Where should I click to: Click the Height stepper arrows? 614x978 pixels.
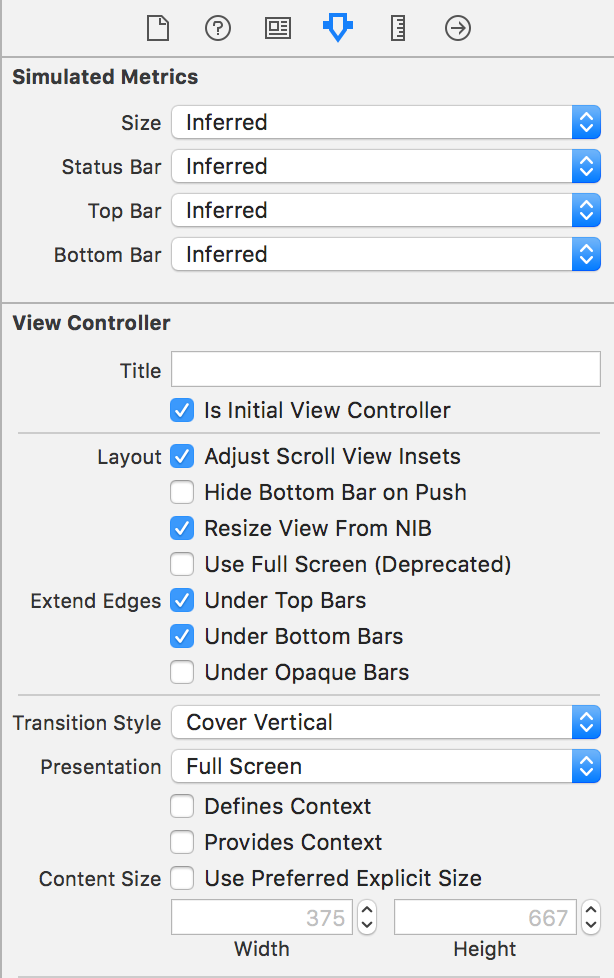[x=590, y=917]
